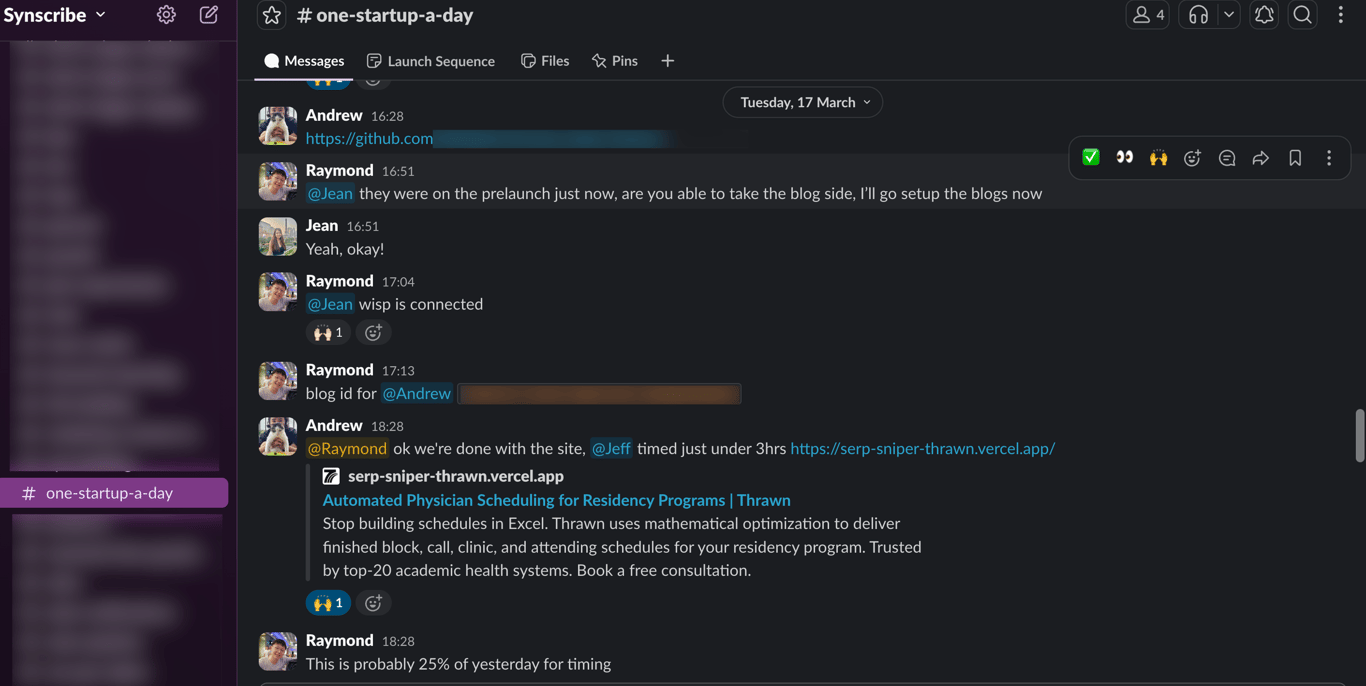View the 4 channel members
Image resolution: width=1366 pixels, height=686 pixels.
1148,15
